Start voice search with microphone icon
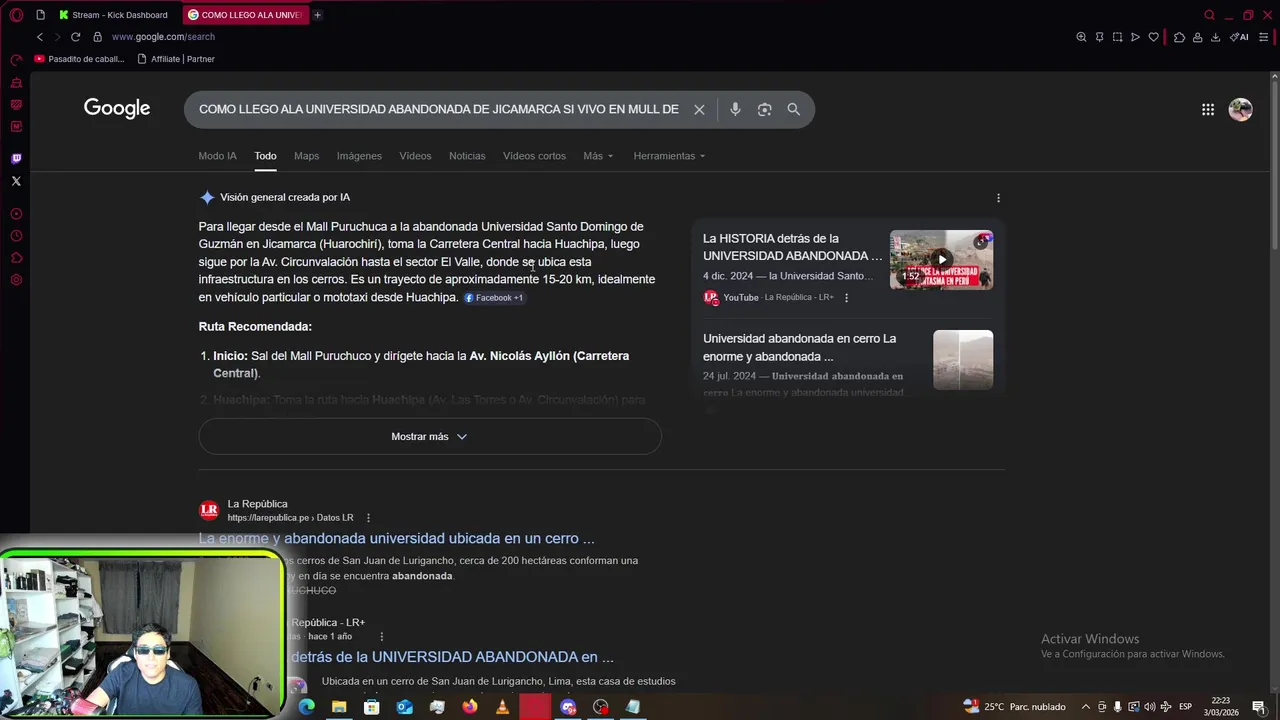Viewport: 1280px width, 720px height. (x=735, y=109)
